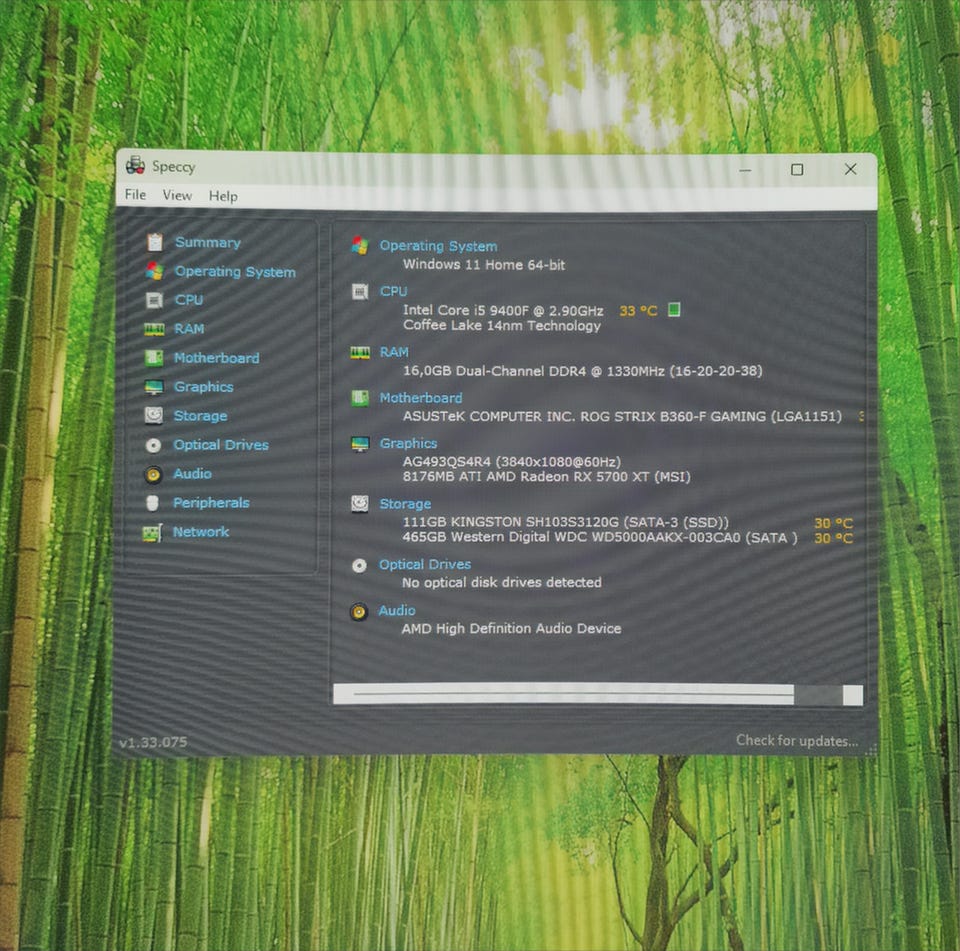The image size is (960, 951).
Task: Click the 111GB KINGSTON SSD entry
Action: (565, 522)
